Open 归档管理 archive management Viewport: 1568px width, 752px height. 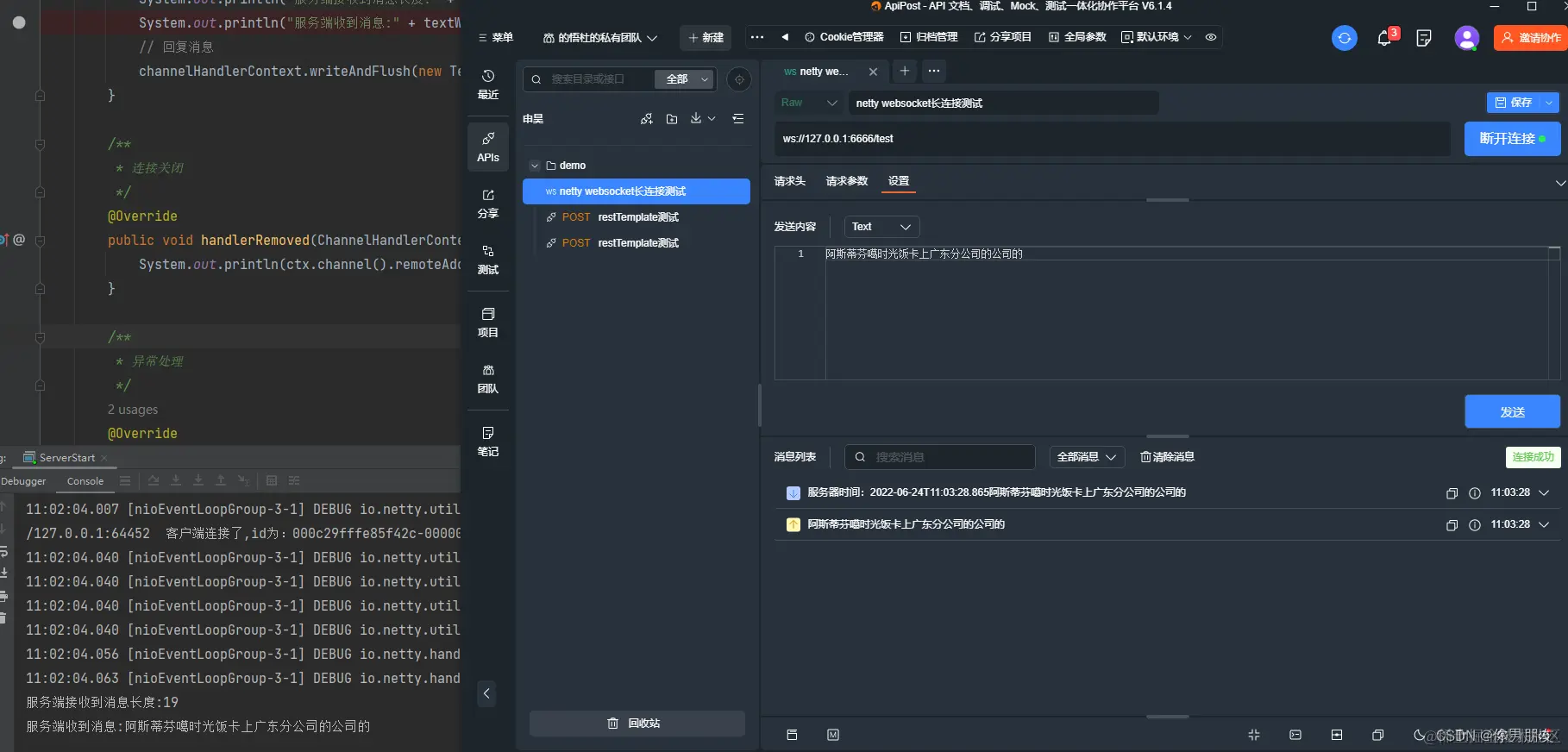[x=929, y=37]
